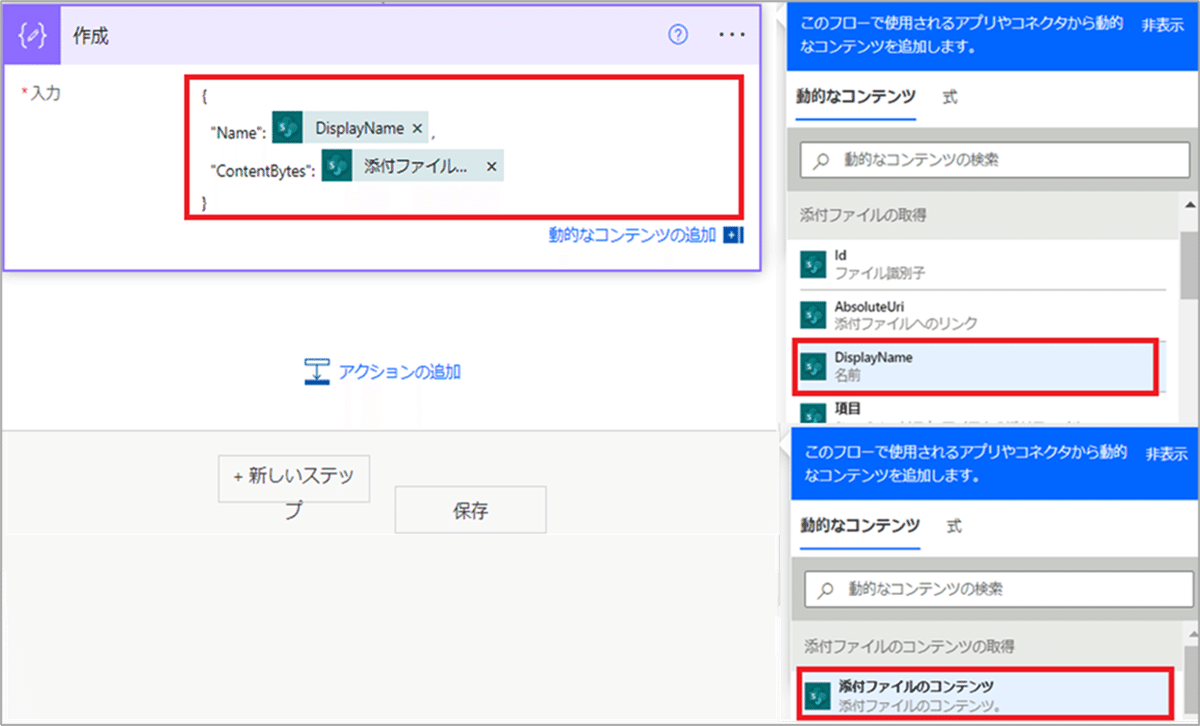Click the SharePoint icon in 添付ファイル token

(x=337, y=166)
